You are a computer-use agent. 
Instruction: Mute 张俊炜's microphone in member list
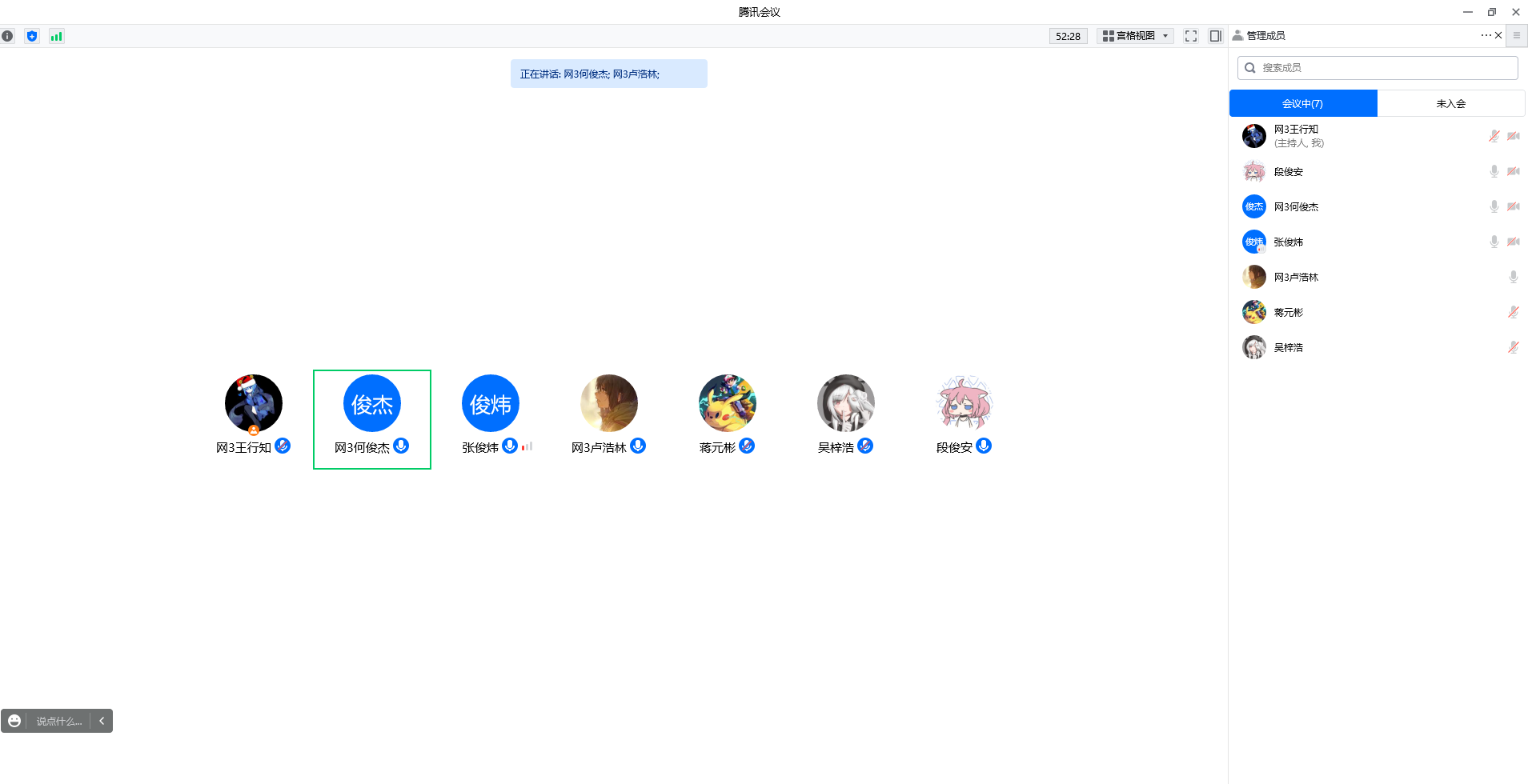pyautogui.click(x=1494, y=242)
